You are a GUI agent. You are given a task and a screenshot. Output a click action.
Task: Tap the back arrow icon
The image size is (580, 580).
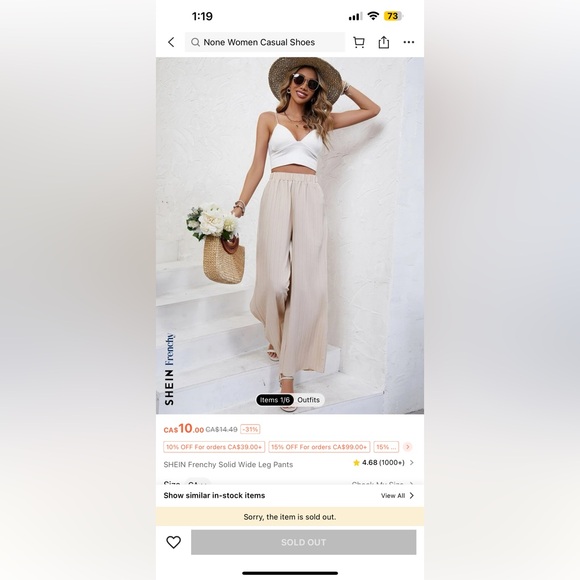(x=171, y=42)
